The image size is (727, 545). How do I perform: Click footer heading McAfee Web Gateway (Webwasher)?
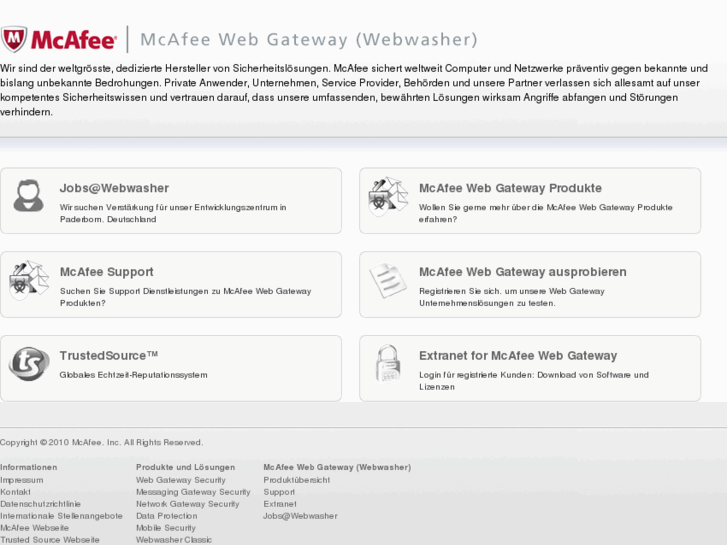[x=337, y=467]
